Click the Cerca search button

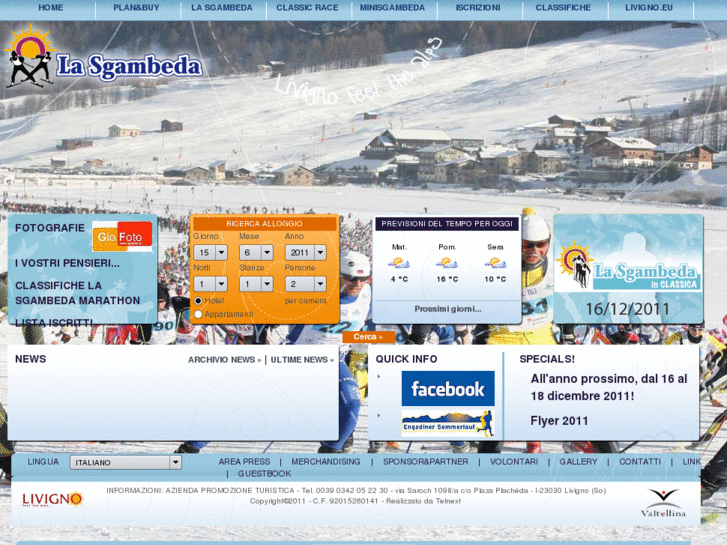[x=368, y=337]
